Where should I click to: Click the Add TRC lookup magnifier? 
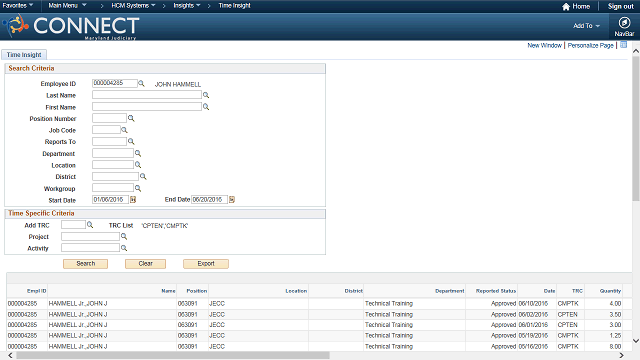90,225
